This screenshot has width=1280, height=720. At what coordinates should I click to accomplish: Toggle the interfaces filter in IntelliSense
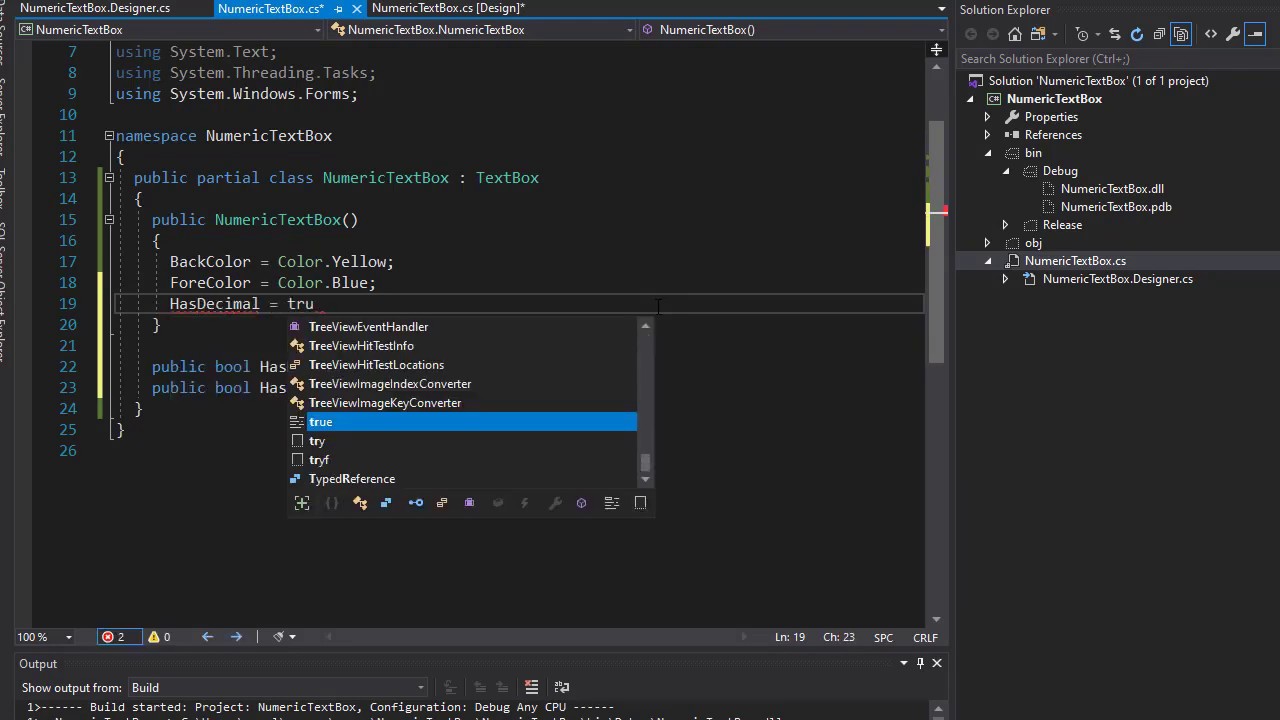tap(416, 503)
